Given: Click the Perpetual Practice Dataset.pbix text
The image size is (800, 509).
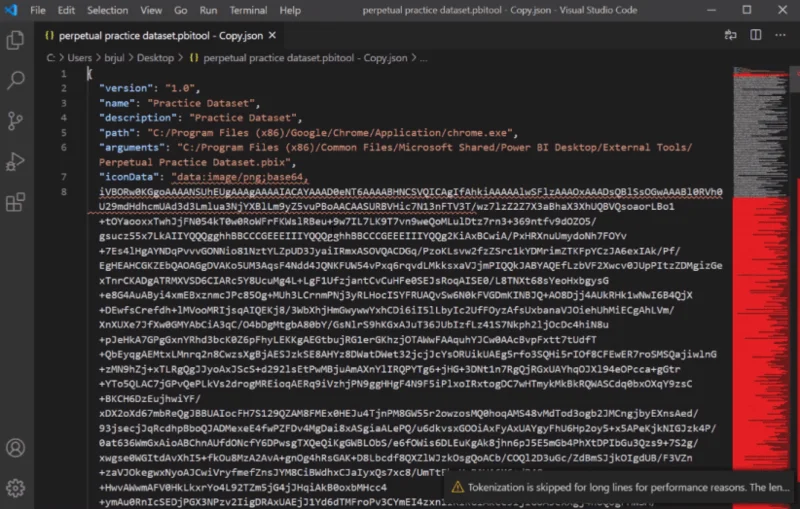Looking at the screenshot, I should [x=194, y=162].
